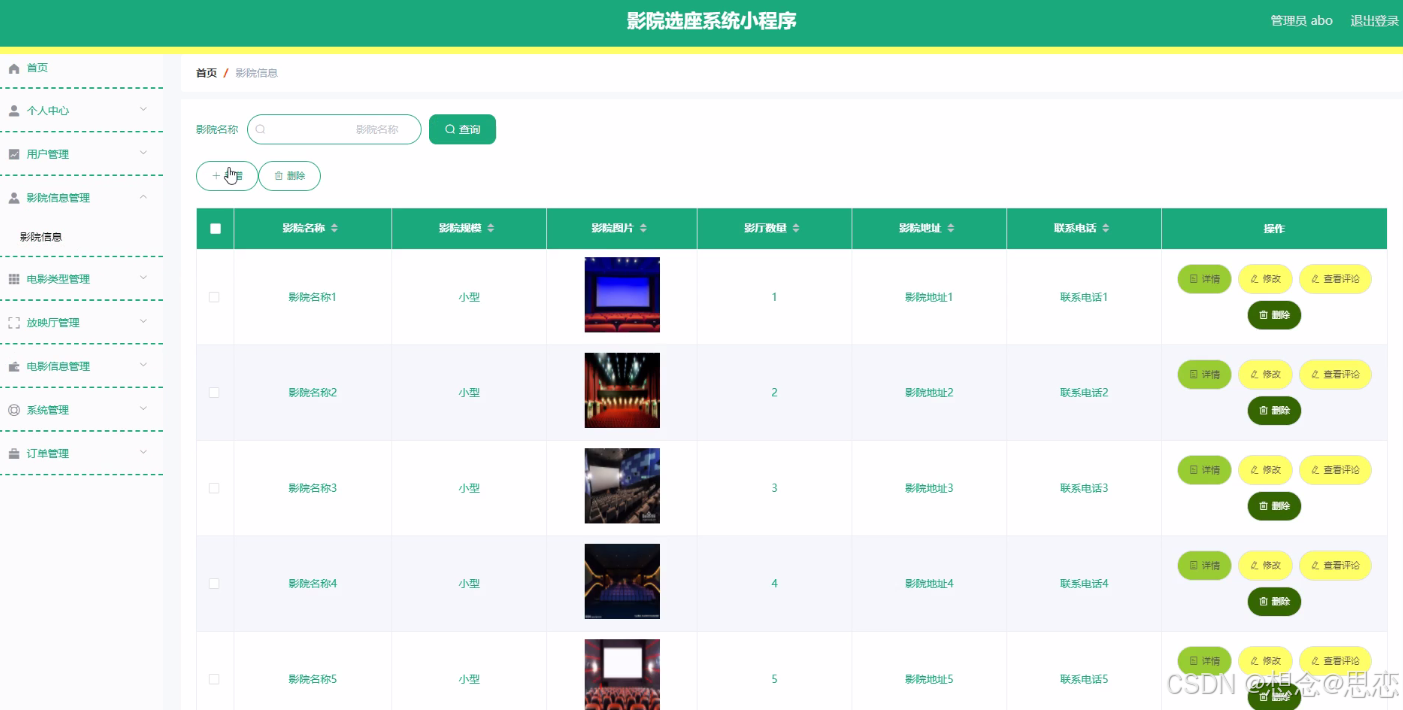Click the outlined 删除 batch delete button

(x=289, y=176)
